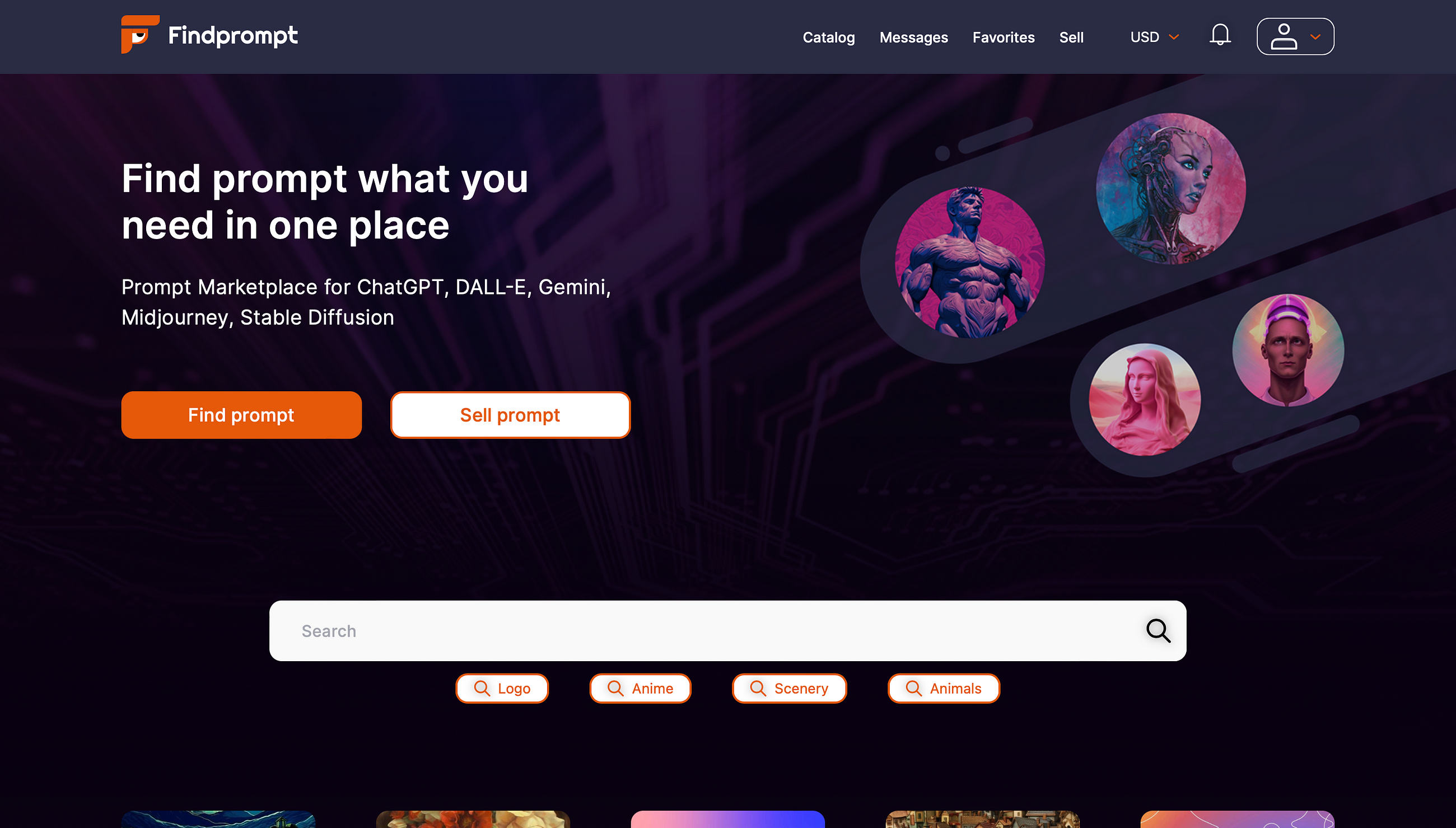Viewport: 1456px width, 828px height.
Task: Click the Sell prompt button
Action: coord(510,415)
